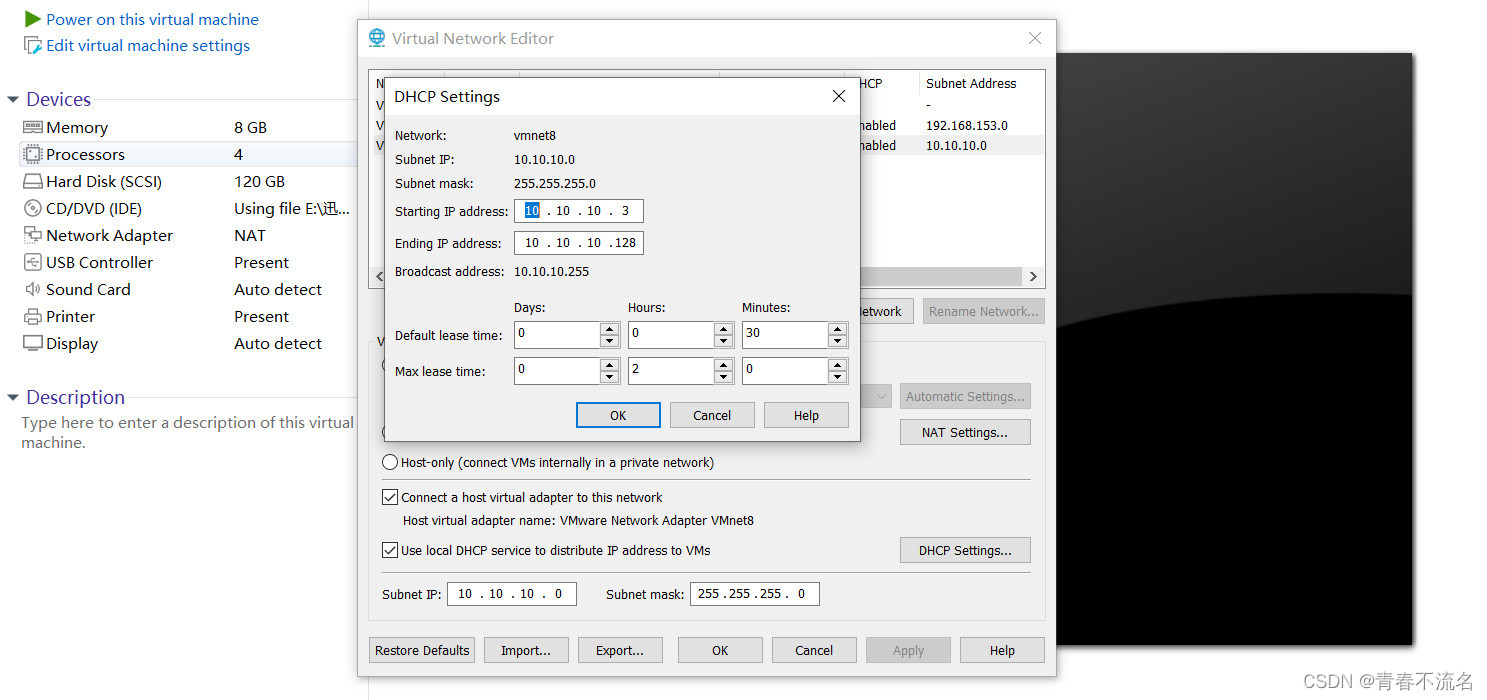Select the USB Controller icon

[x=33, y=262]
